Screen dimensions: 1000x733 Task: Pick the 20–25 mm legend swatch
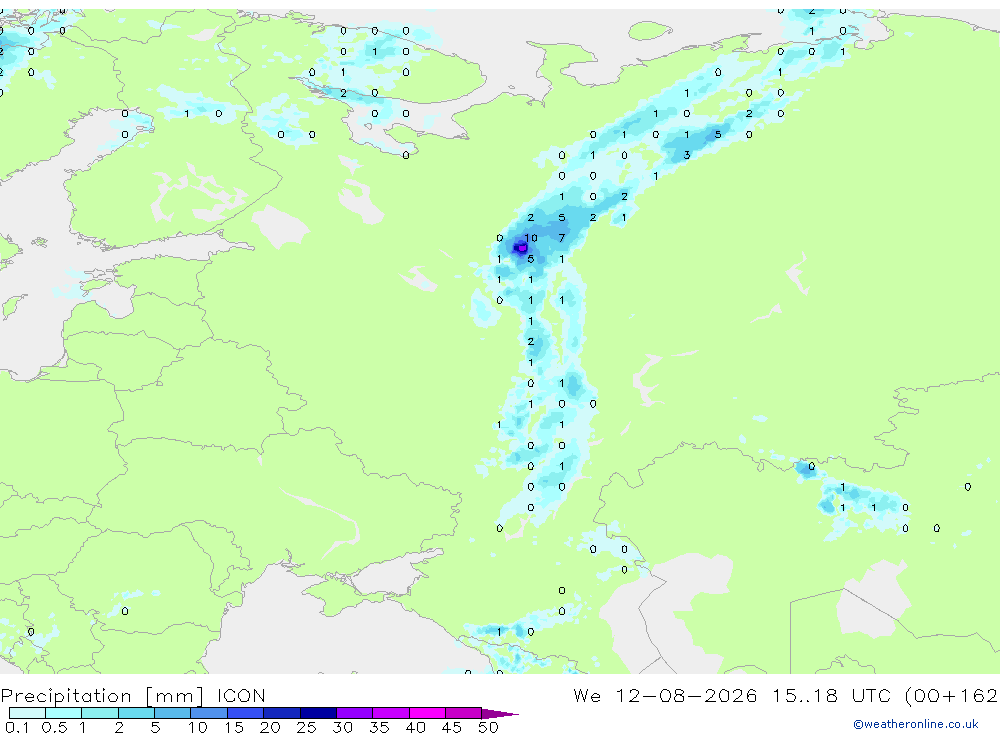282,713
